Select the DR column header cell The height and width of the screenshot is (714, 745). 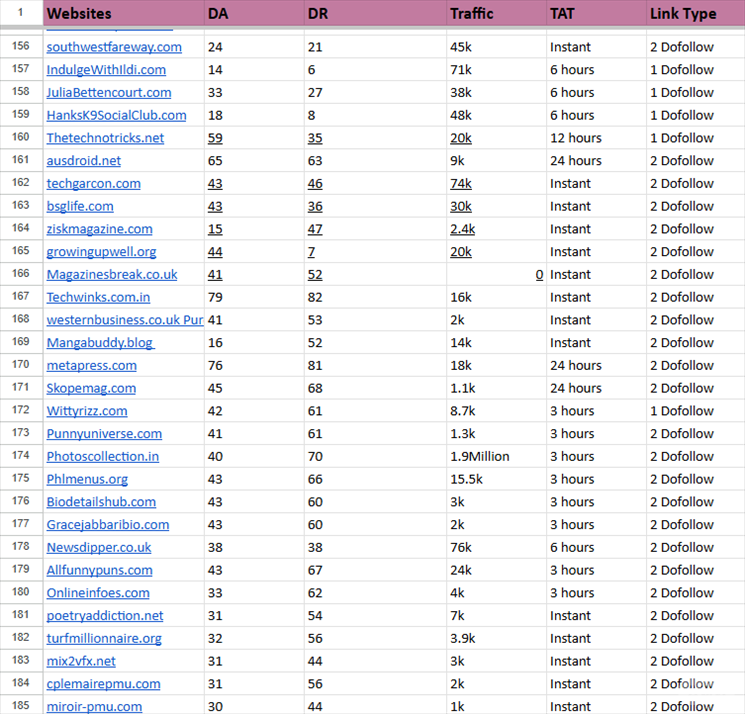pyautogui.click(x=375, y=13)
